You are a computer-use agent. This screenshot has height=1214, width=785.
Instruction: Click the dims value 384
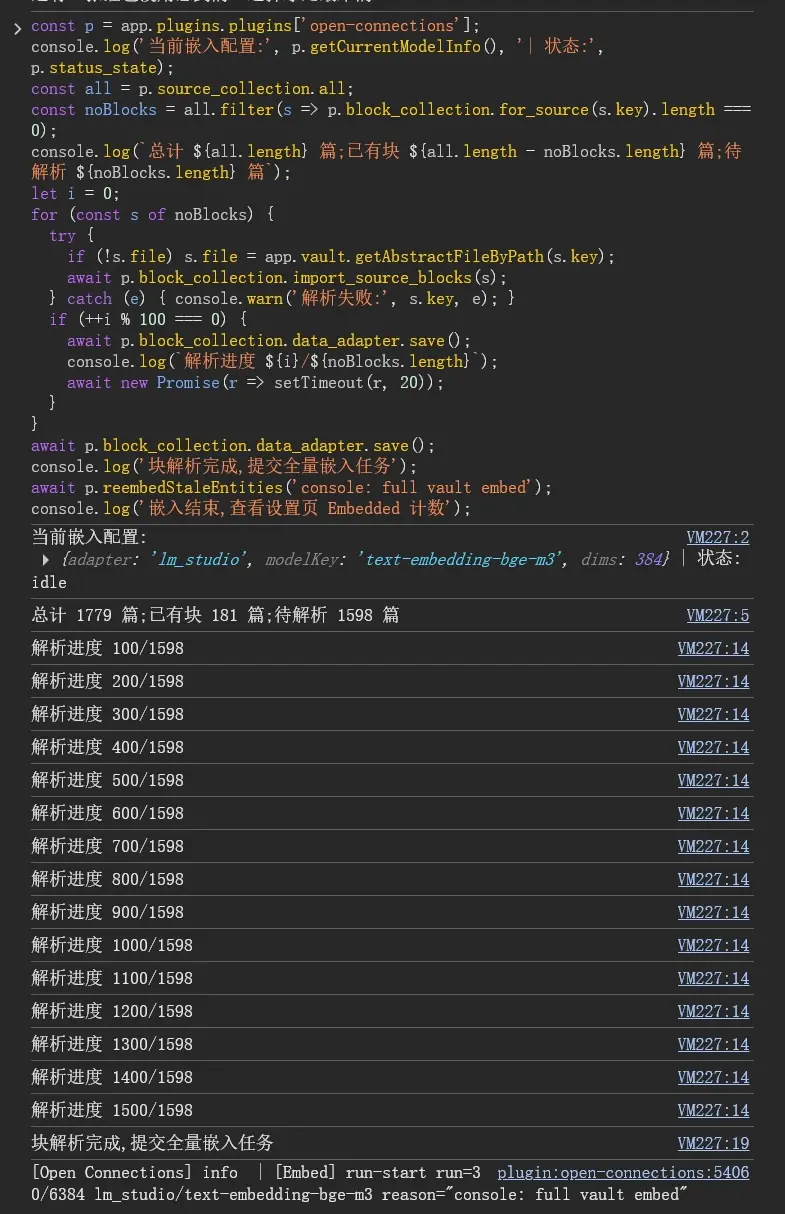(649, 560)
